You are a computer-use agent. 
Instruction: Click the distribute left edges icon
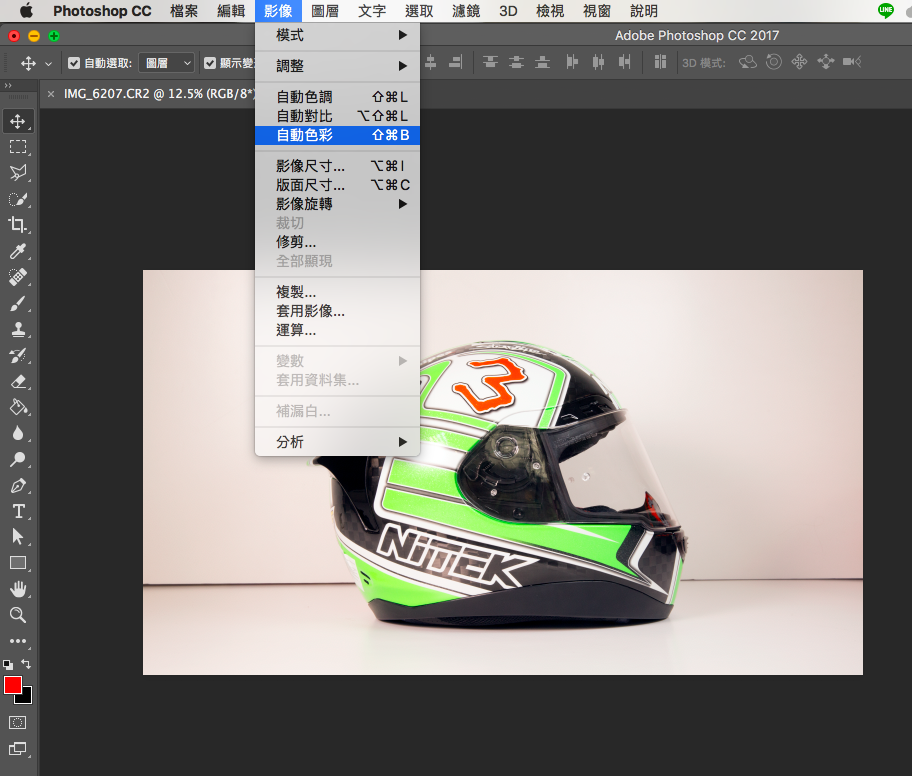(x=572, y=62)
